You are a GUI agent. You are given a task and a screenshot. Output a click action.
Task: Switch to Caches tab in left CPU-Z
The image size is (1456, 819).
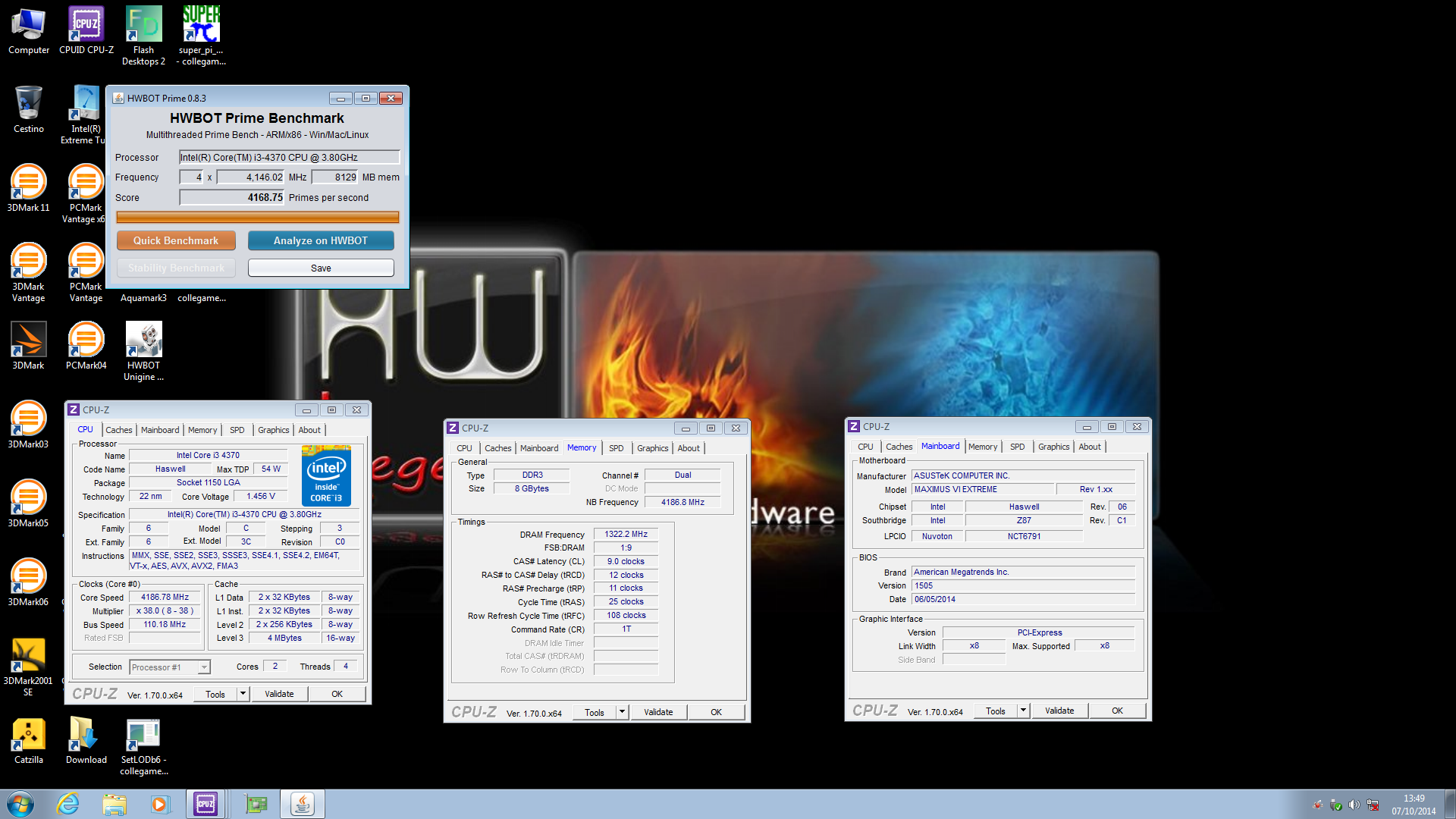click(119, 430)
